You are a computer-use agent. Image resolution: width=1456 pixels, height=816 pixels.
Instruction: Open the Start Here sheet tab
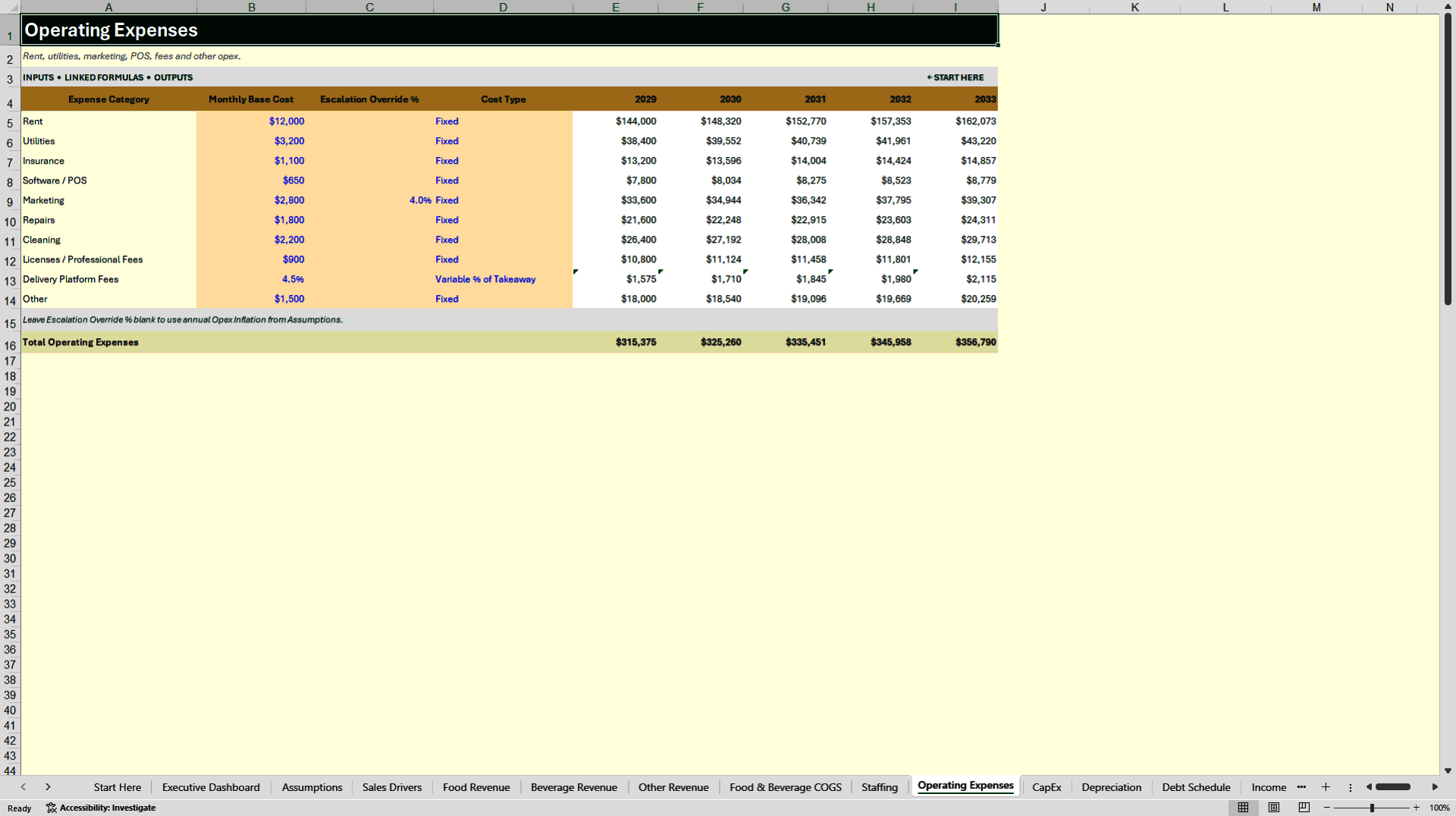118,787
